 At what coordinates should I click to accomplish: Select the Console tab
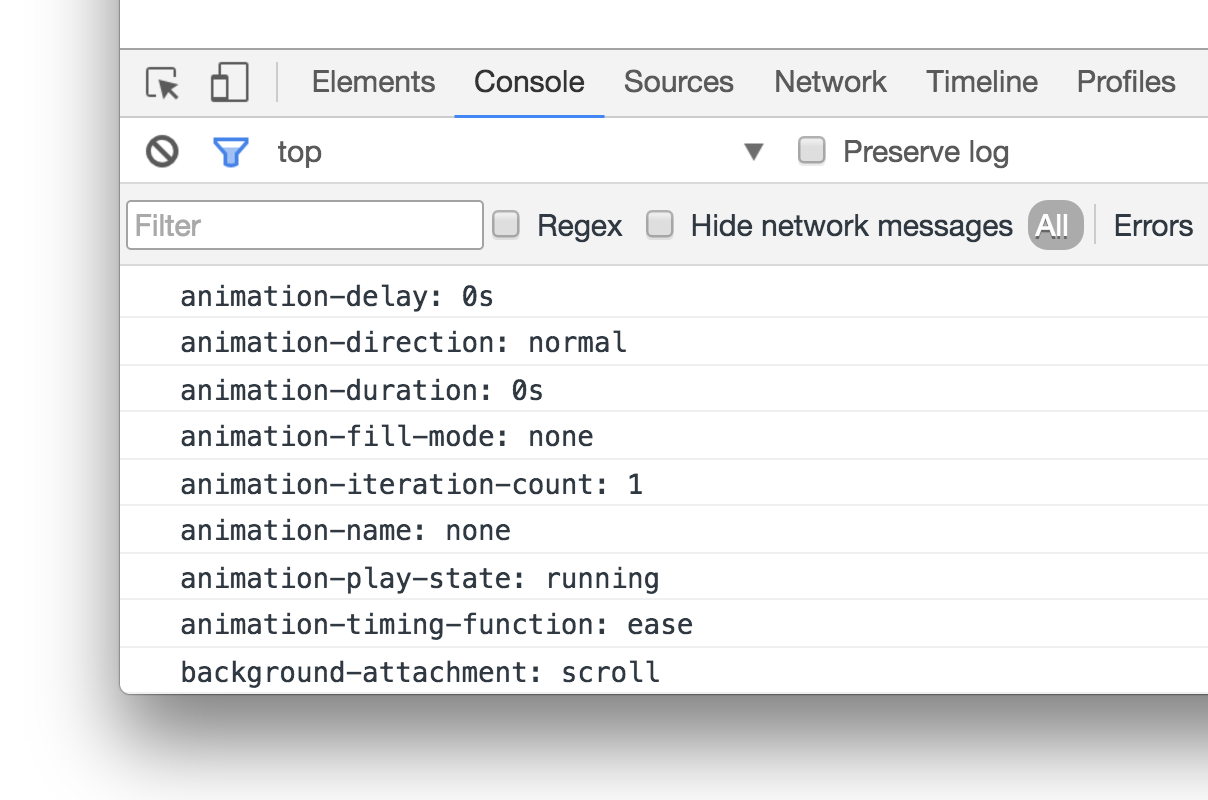tap(529, 82)
